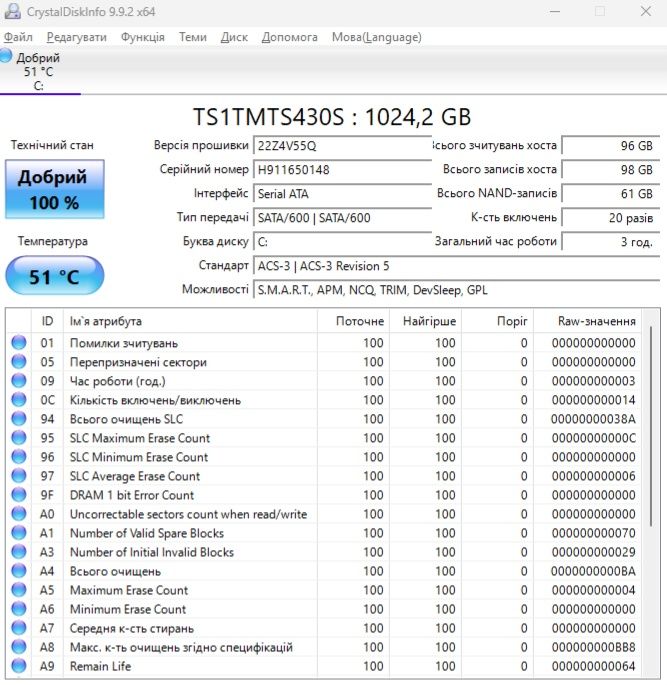Click the total host writes value 98 GB
667x685 pixels.
point(611,170)
